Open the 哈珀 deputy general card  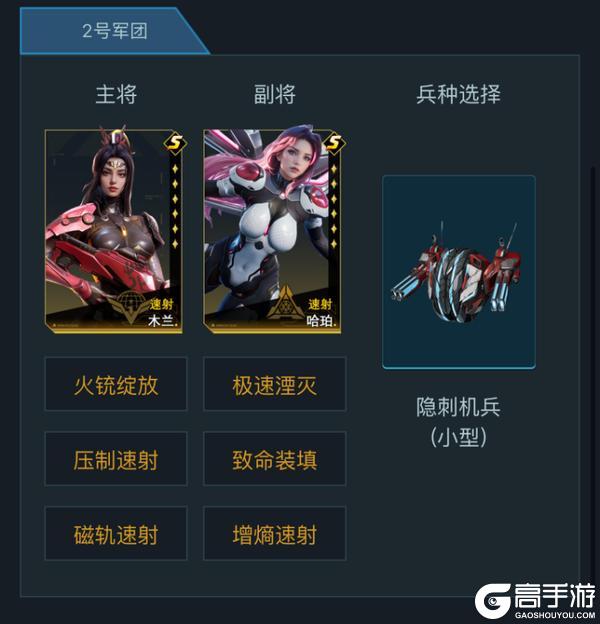point(273,231)
